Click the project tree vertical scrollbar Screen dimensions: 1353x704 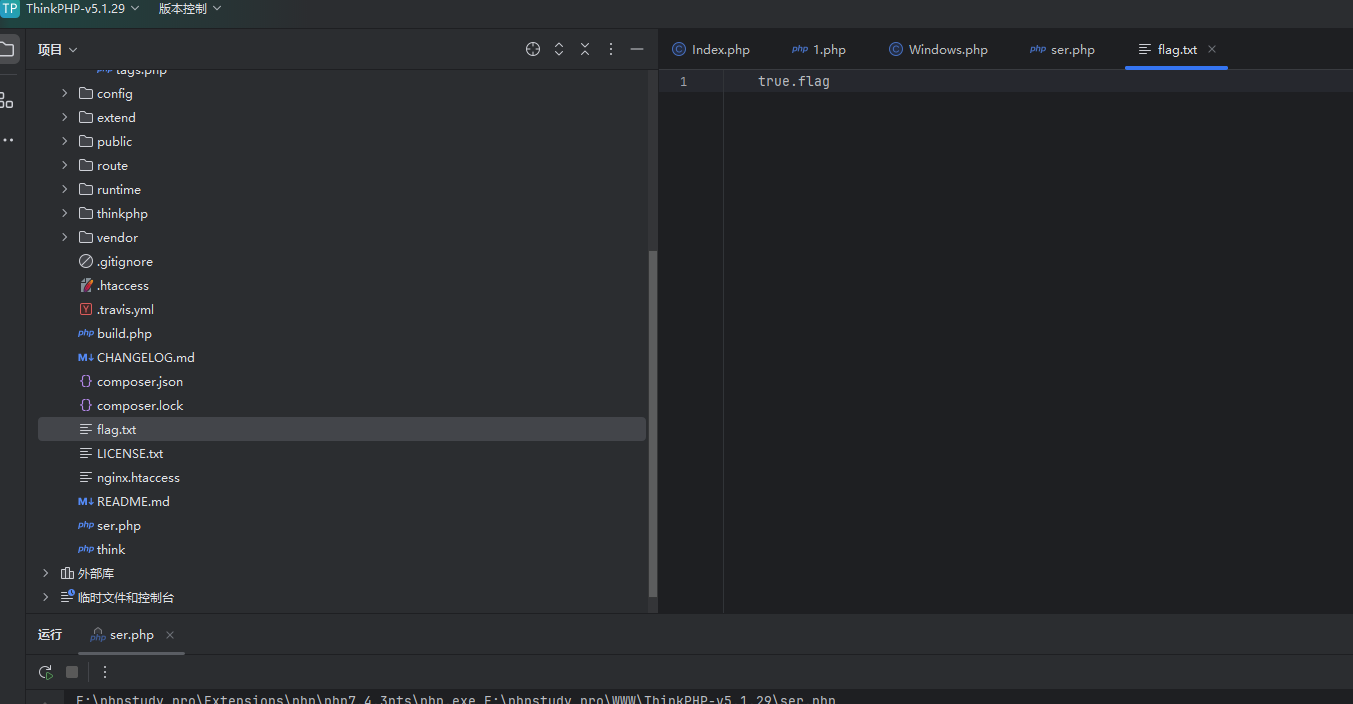653,420
